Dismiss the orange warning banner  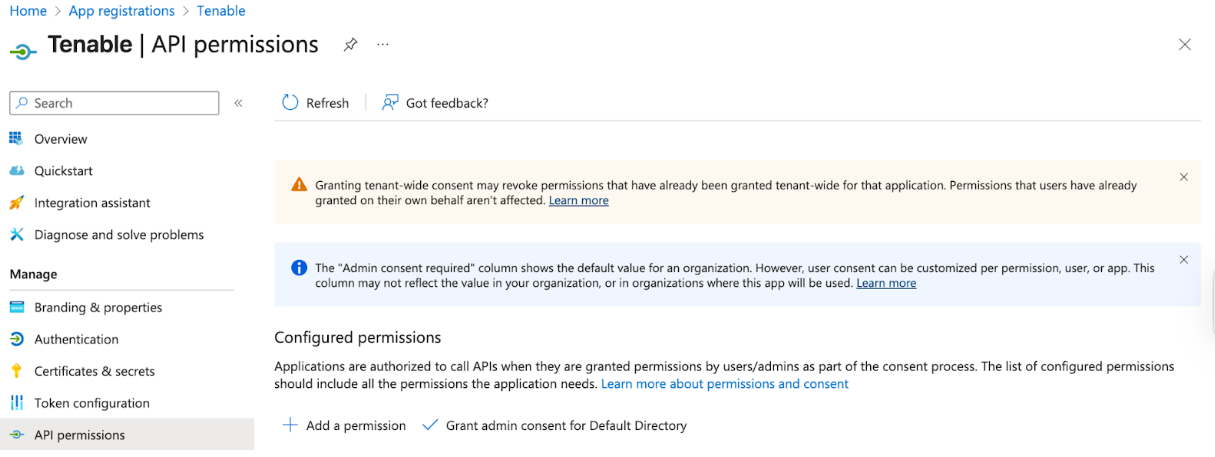pos(1183,177)
